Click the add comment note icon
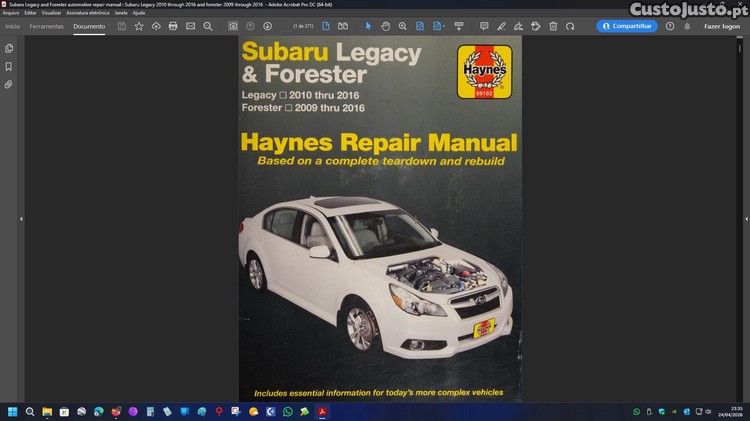Screen dimensions: 750x421 point(484,26)
